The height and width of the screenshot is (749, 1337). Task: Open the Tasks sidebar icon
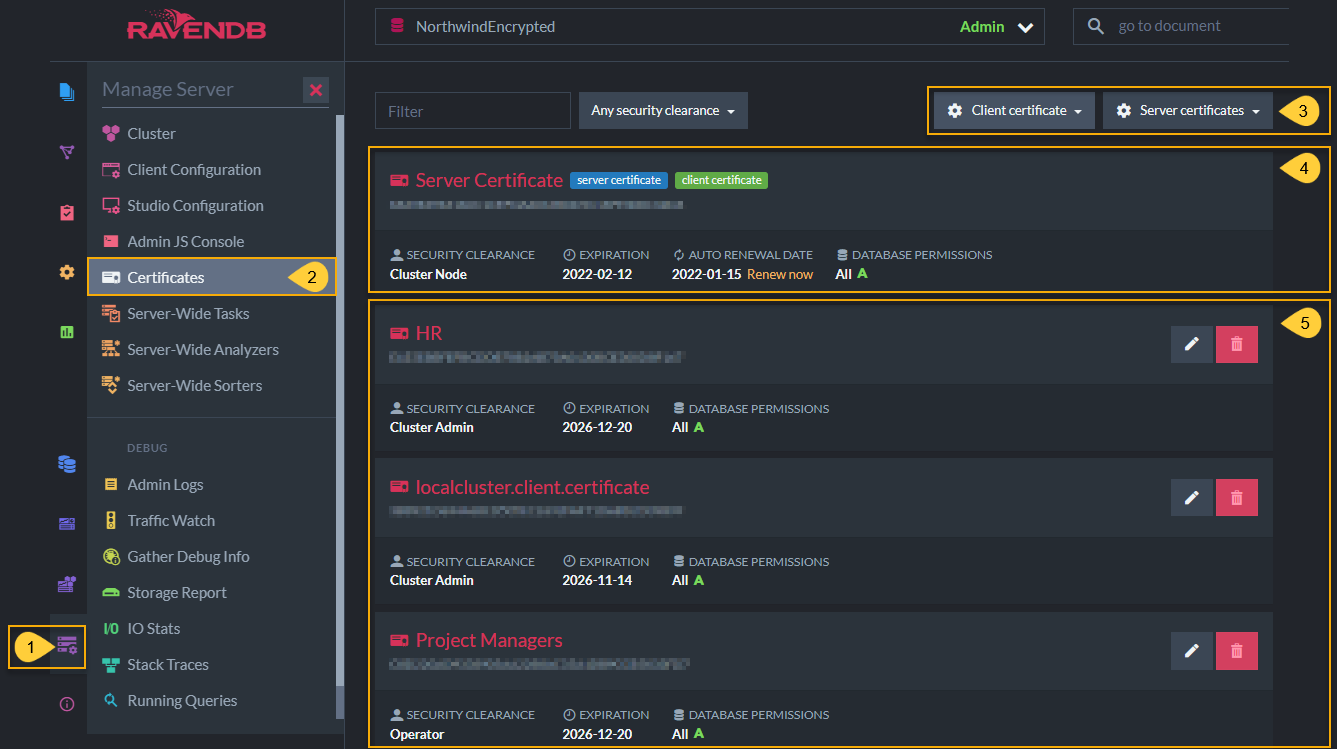67,212
